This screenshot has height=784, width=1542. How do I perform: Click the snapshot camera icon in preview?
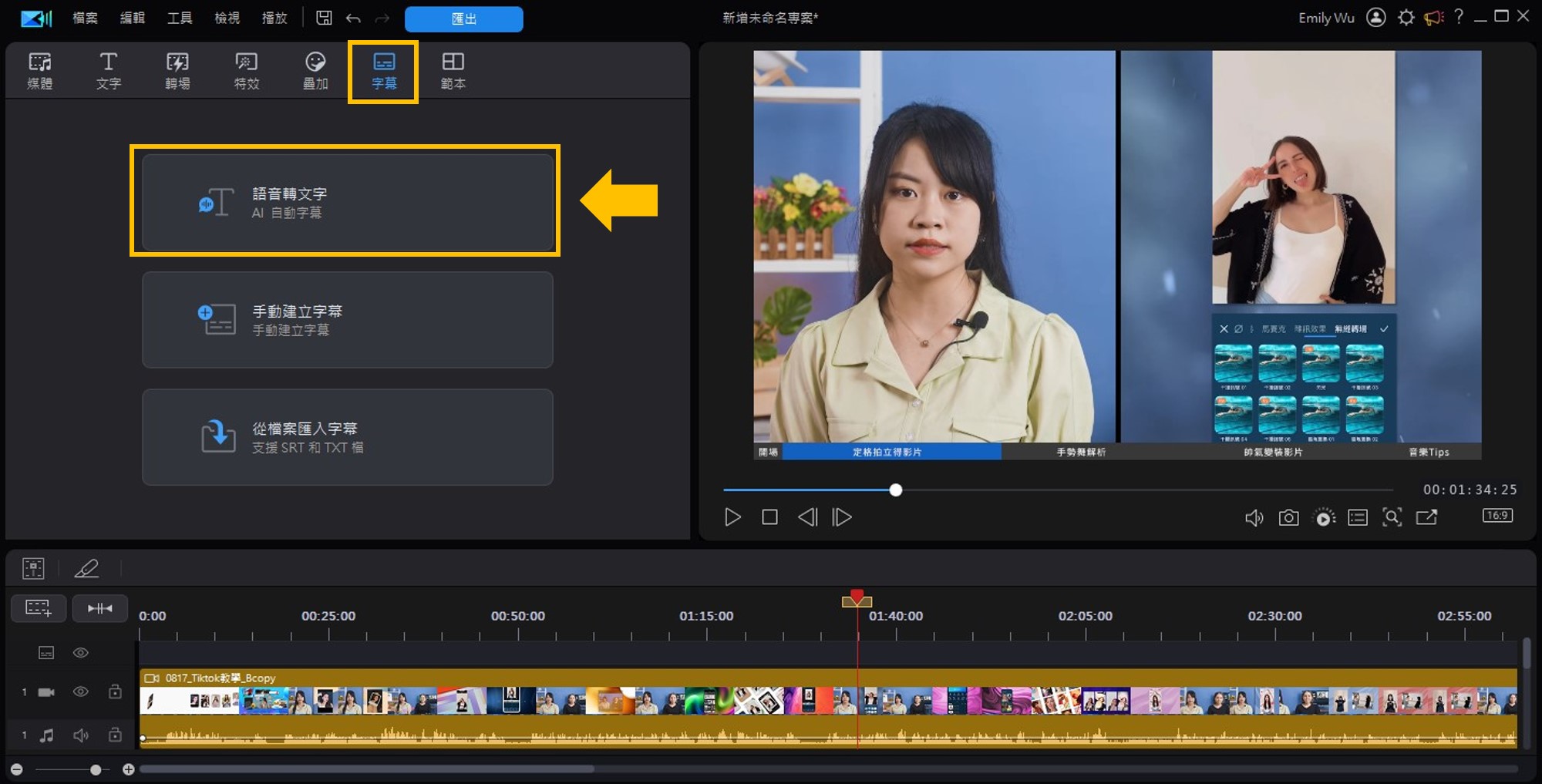coord(1288,517)
